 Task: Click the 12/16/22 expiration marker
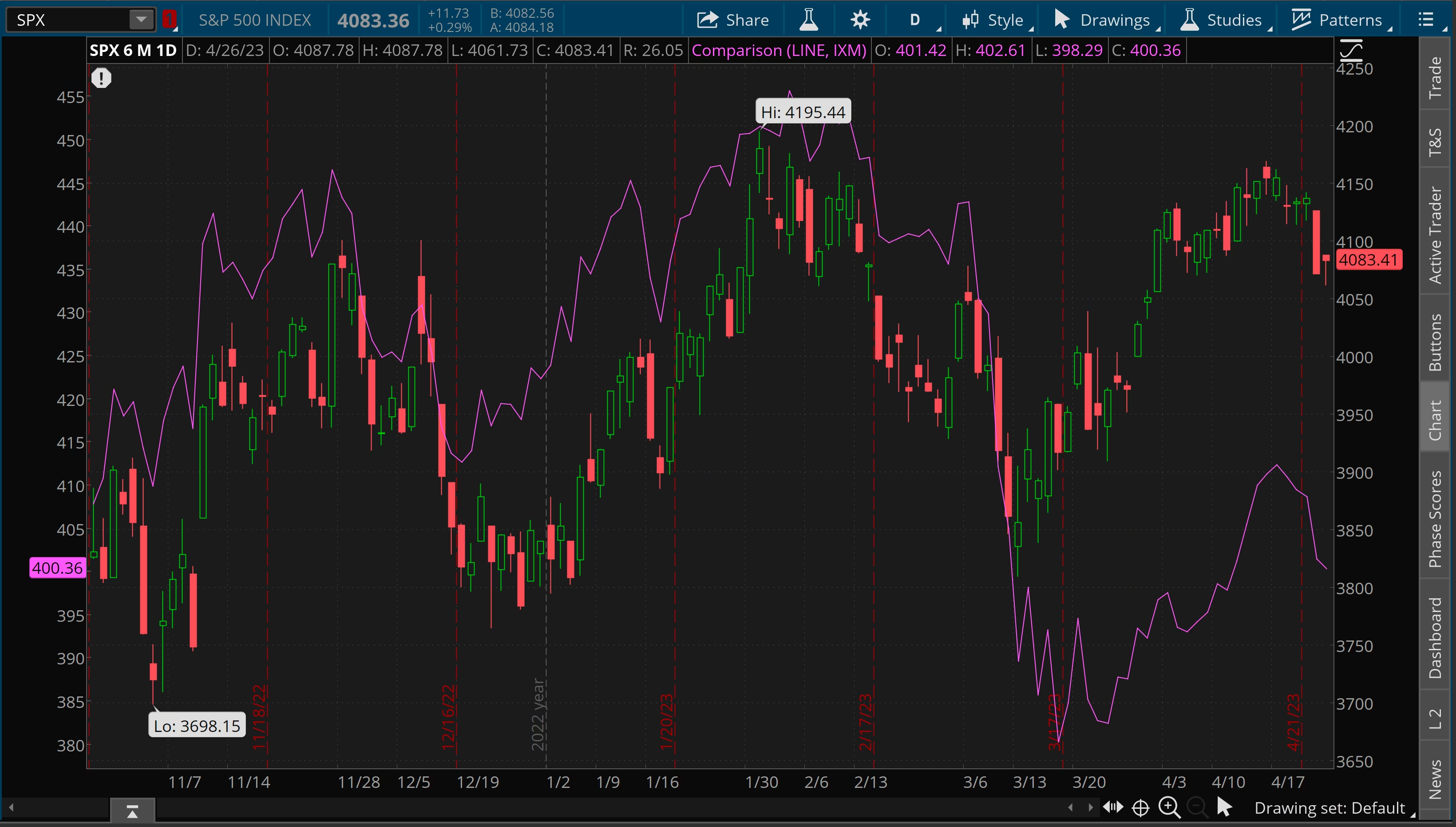tap(448, 717)
